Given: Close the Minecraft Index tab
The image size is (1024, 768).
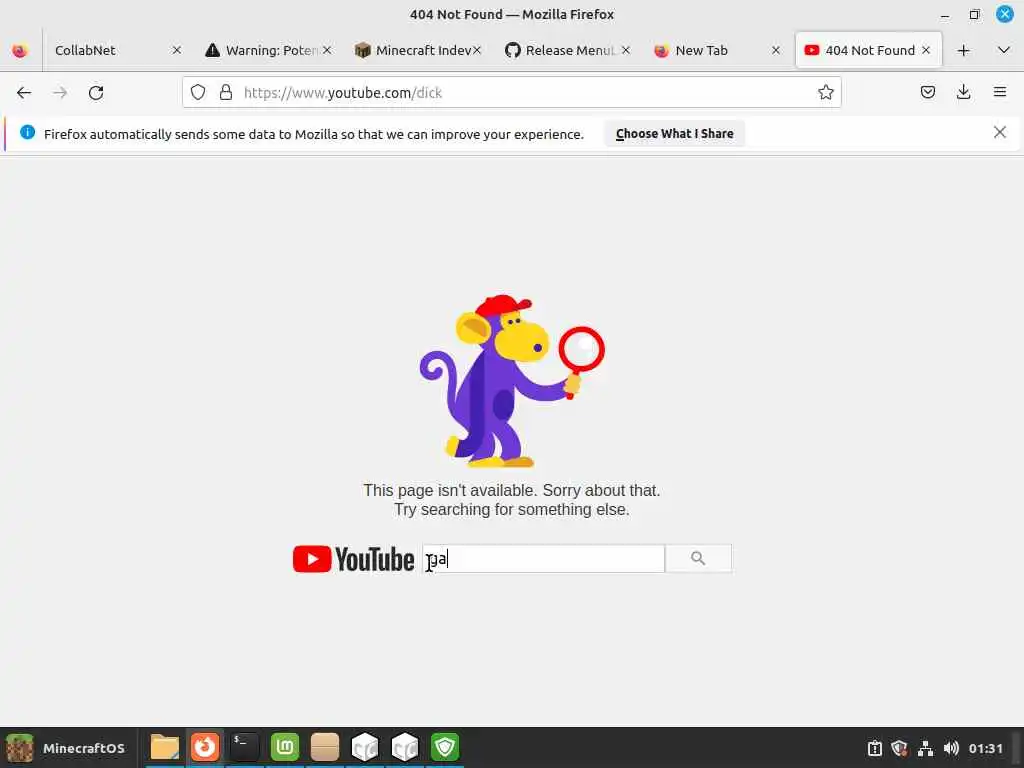Looking at the screenshot, I should coord(477,50).
